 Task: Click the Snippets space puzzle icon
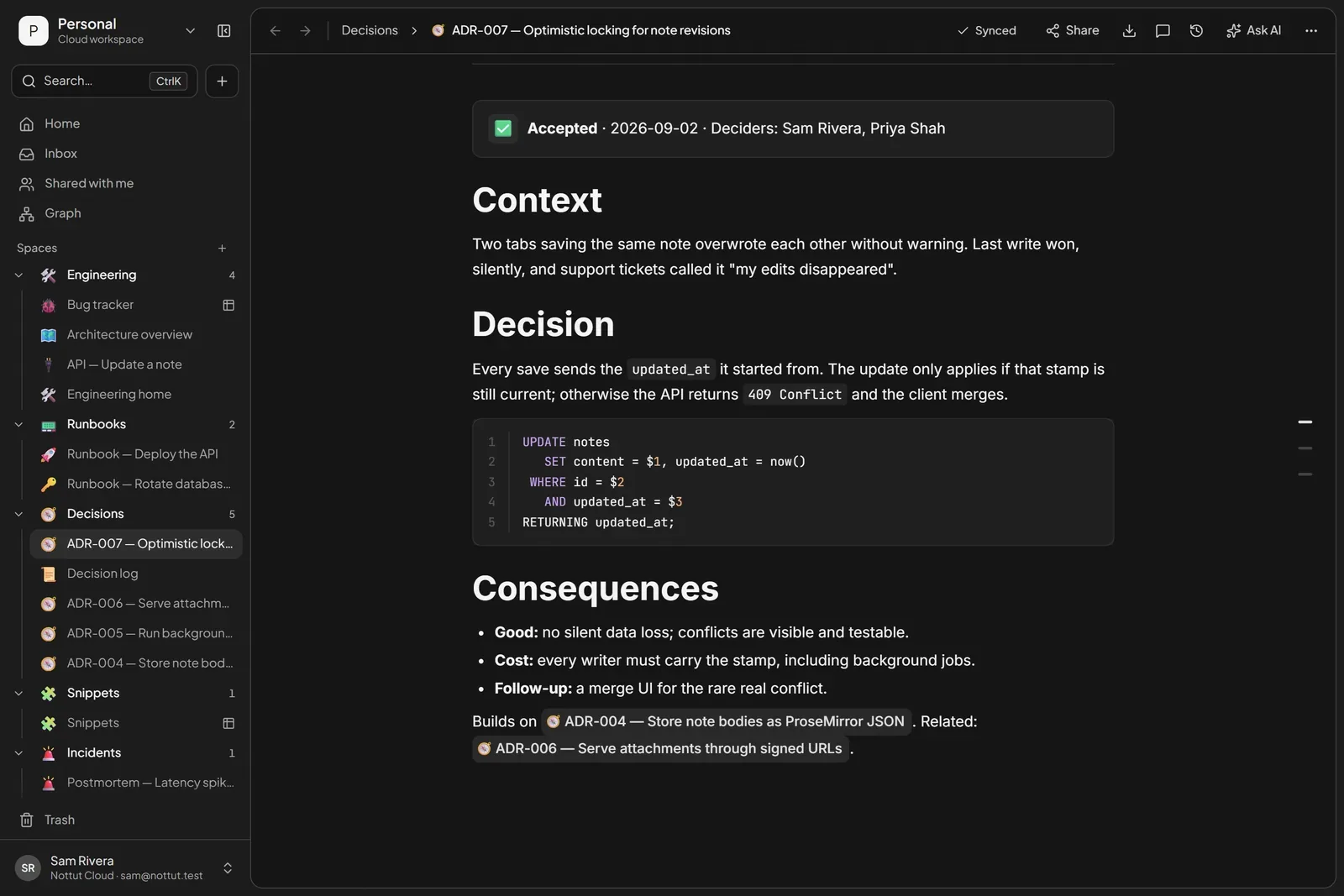(x=49, y=694)
